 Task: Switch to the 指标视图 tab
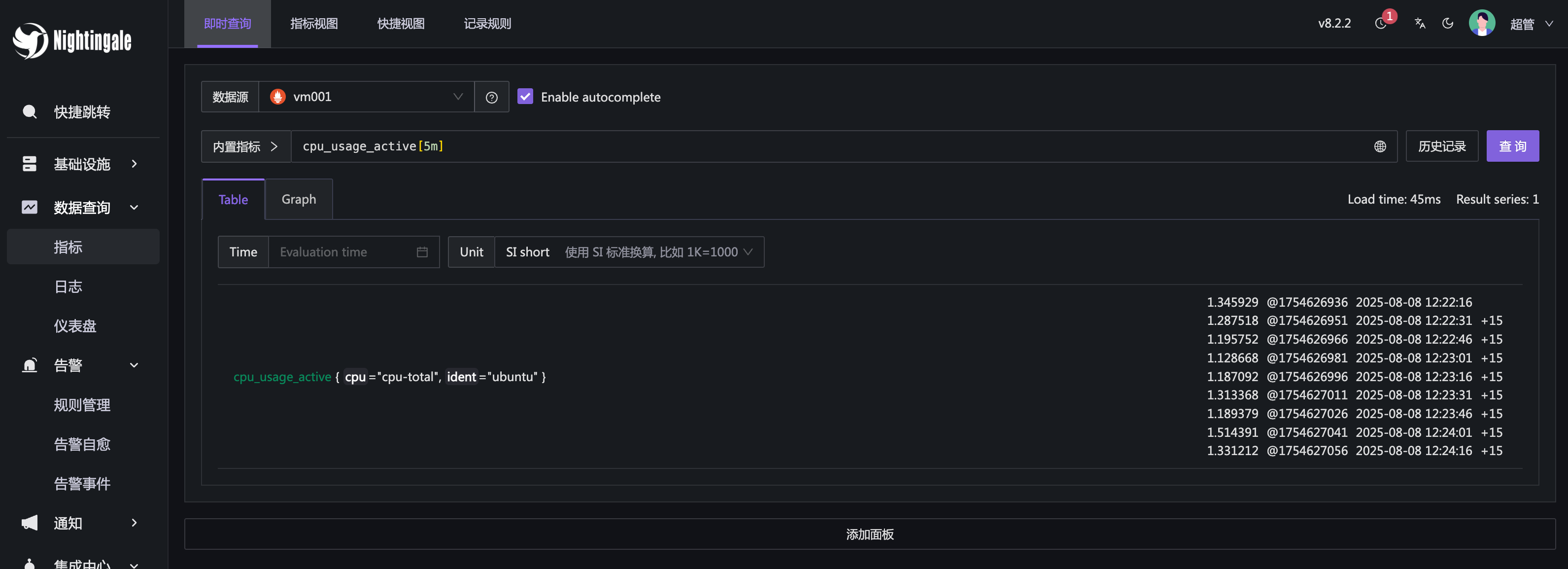pos(313,24)
